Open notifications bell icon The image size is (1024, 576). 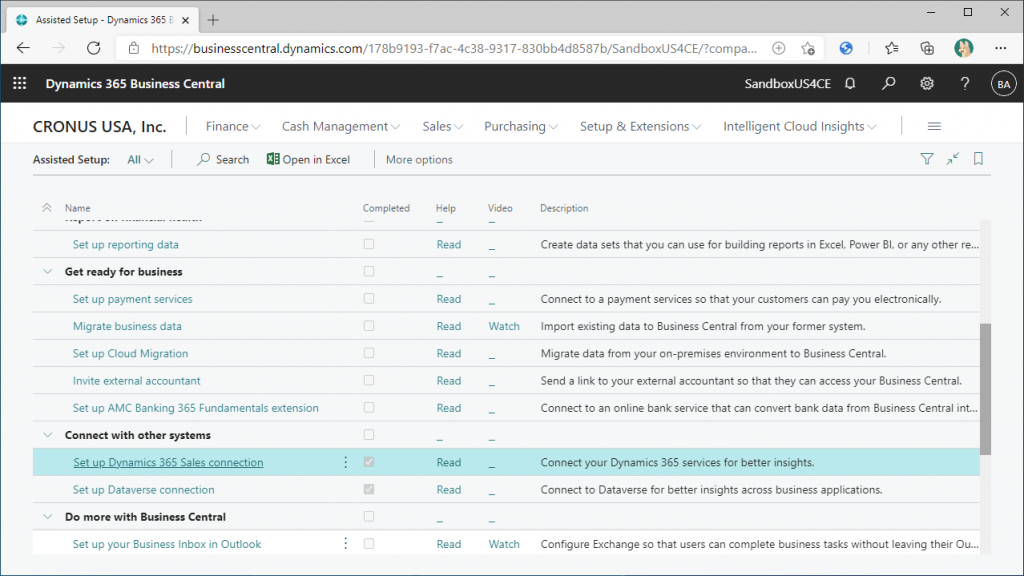(x=850, y=84)
